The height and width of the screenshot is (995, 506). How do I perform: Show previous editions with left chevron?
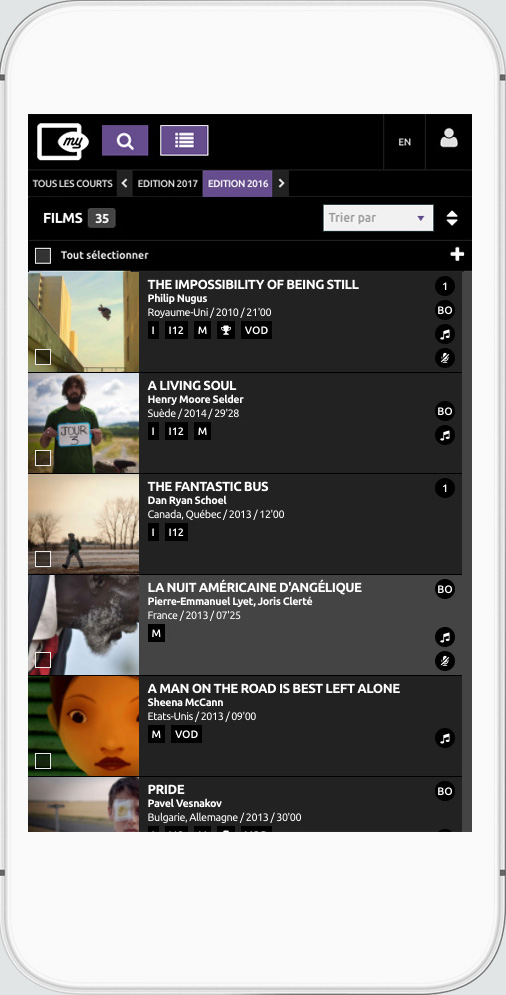[x=124, y=183]
